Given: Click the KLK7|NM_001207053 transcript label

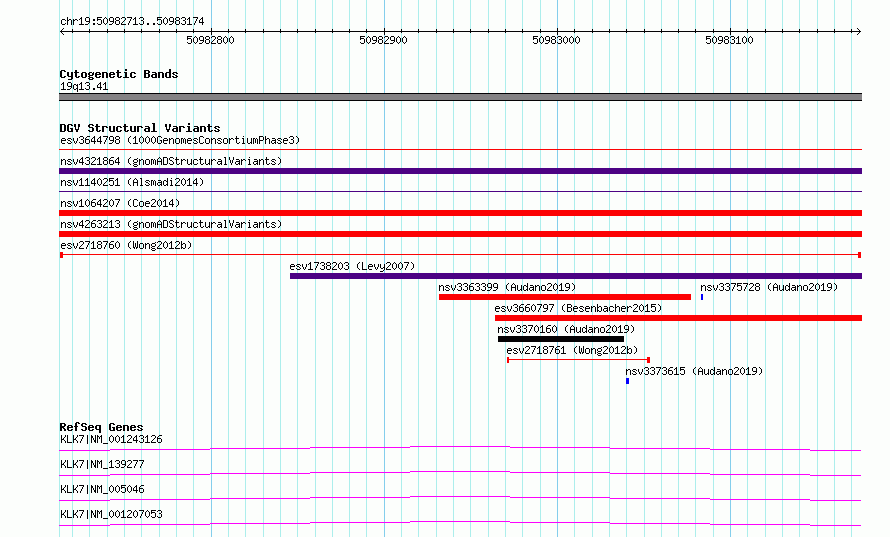Looking at the screenshot, I should [x=111, y=514].
